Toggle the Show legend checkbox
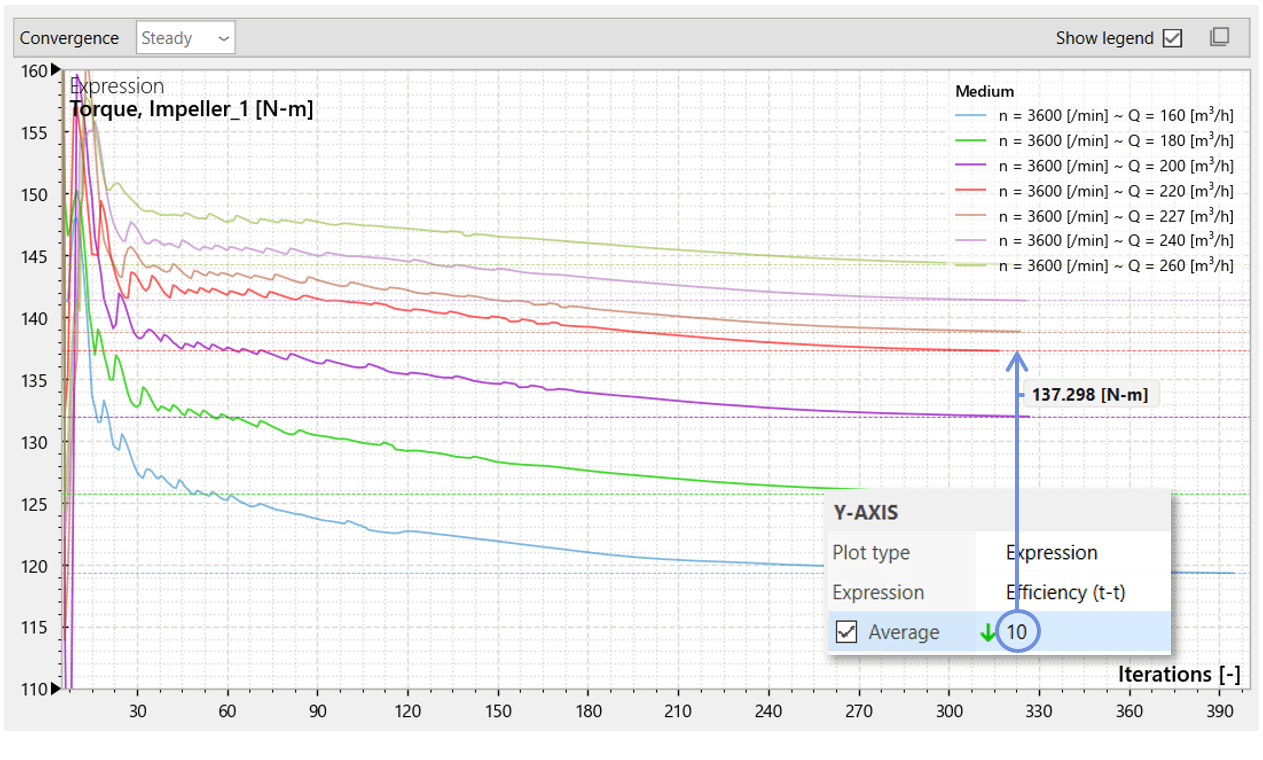This screenshot has height=760, width=1263. point(1173,38)
